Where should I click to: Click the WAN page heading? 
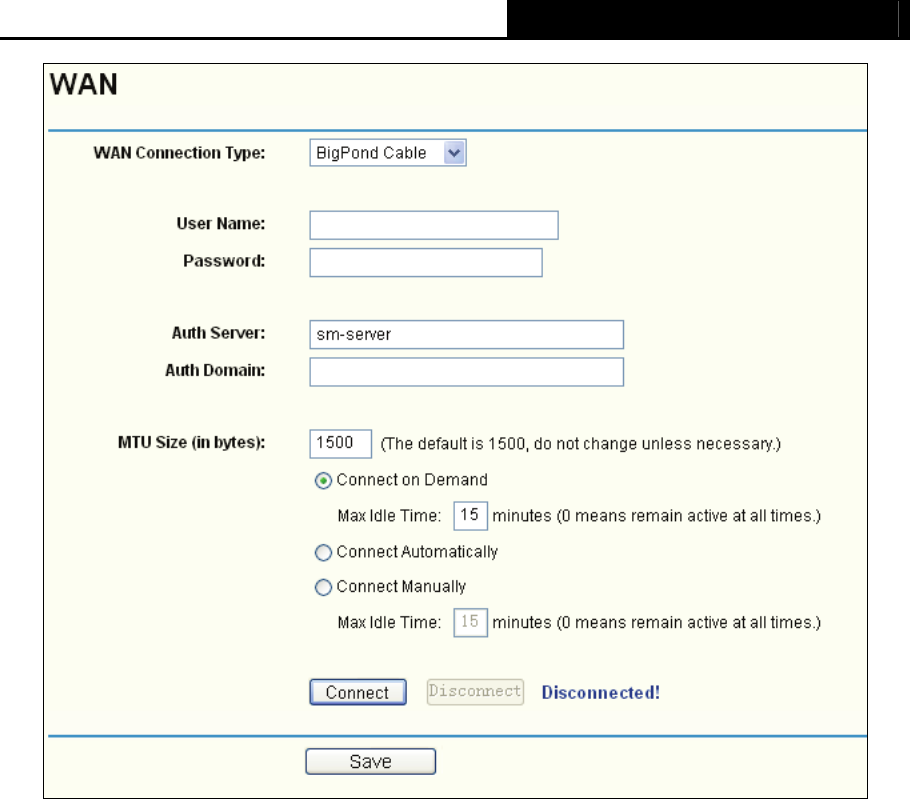[84, 85]
